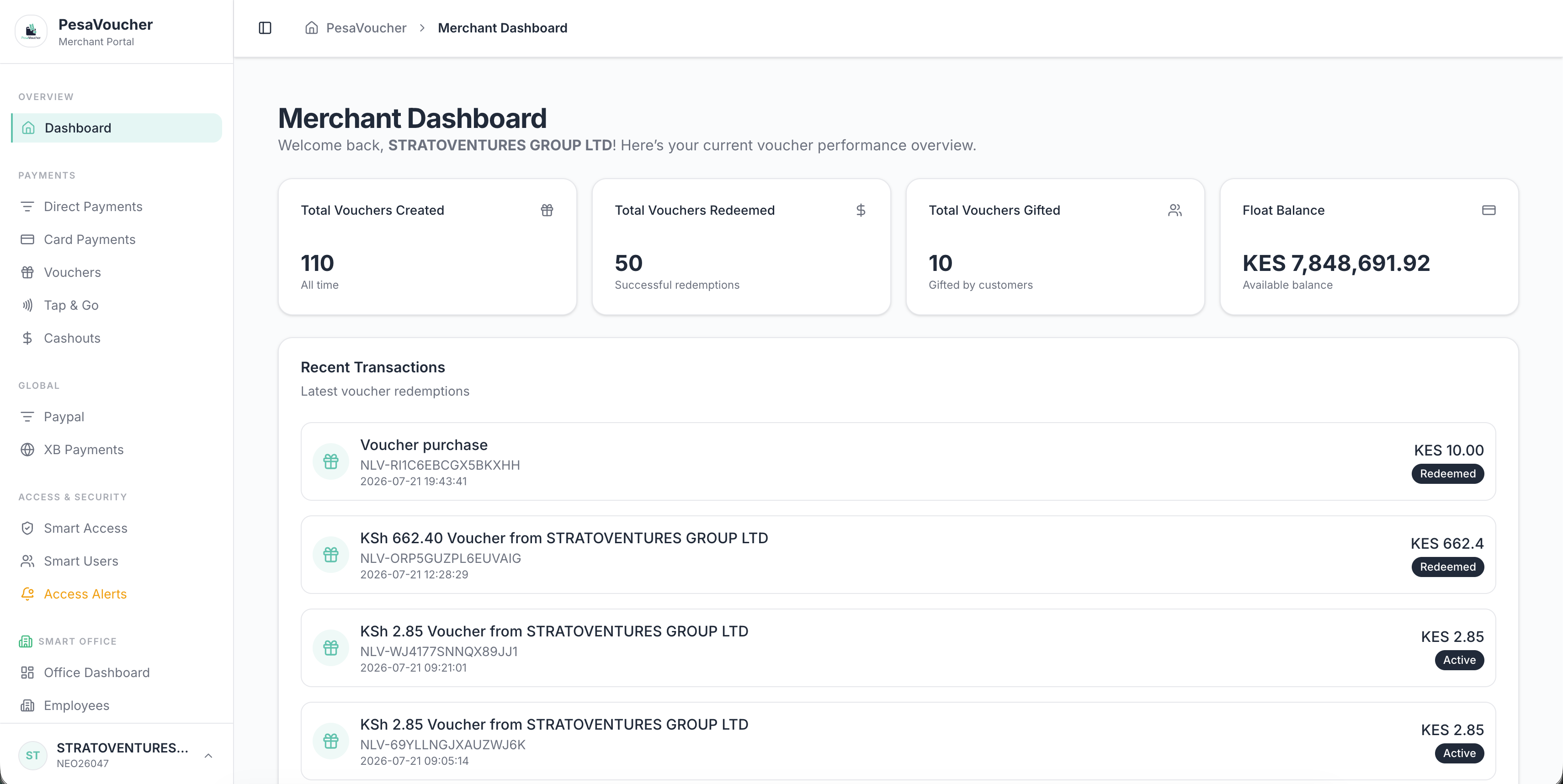Screen dimensions: 1563x784
Task: Click the title KSh 662.40 Voucher from STRATOVENTURES
Action: click(564, 538)
